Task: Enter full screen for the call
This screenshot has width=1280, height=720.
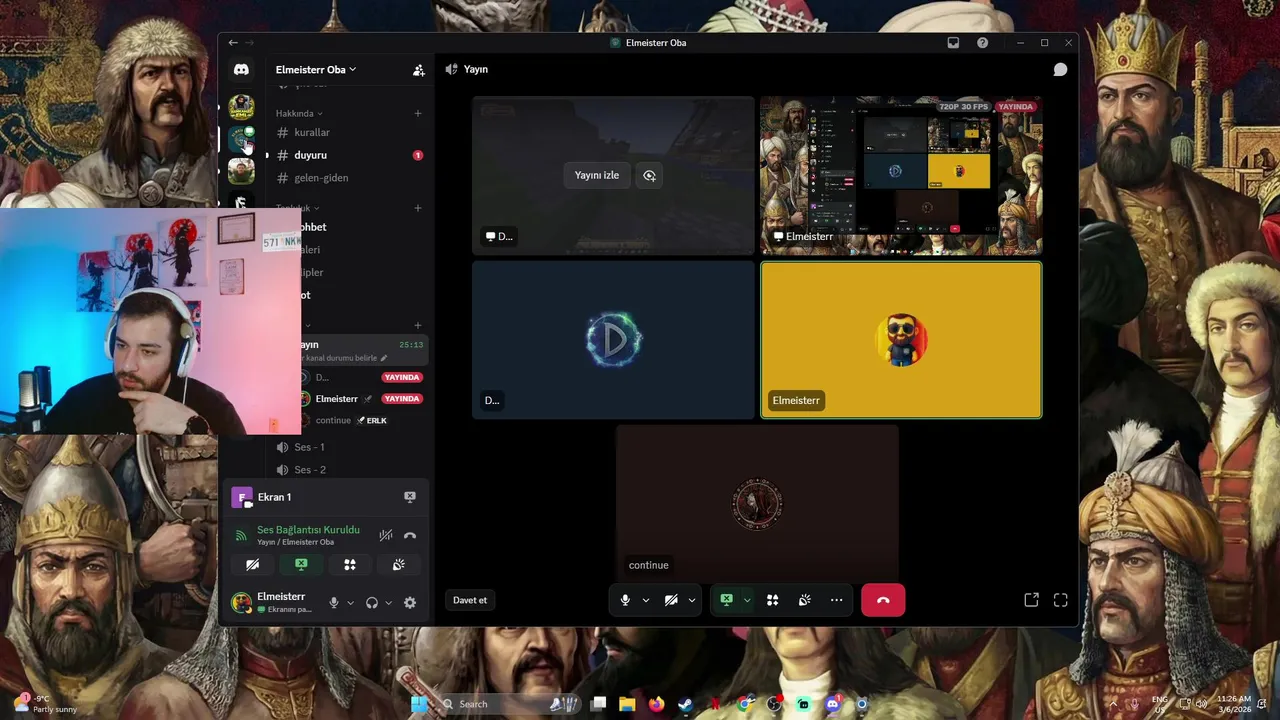Action: pyautogui.click(x=1060, y=600)
